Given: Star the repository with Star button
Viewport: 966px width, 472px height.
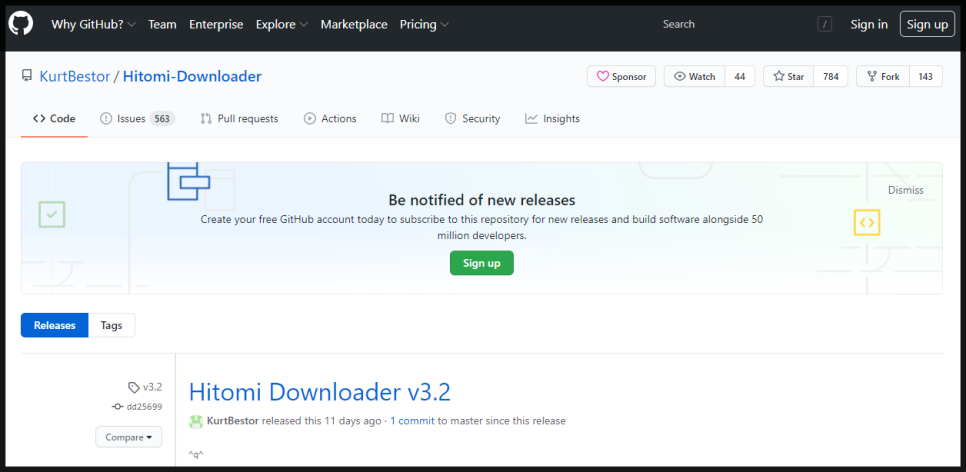Looking at the screenshot, I should tap(789, 76).
